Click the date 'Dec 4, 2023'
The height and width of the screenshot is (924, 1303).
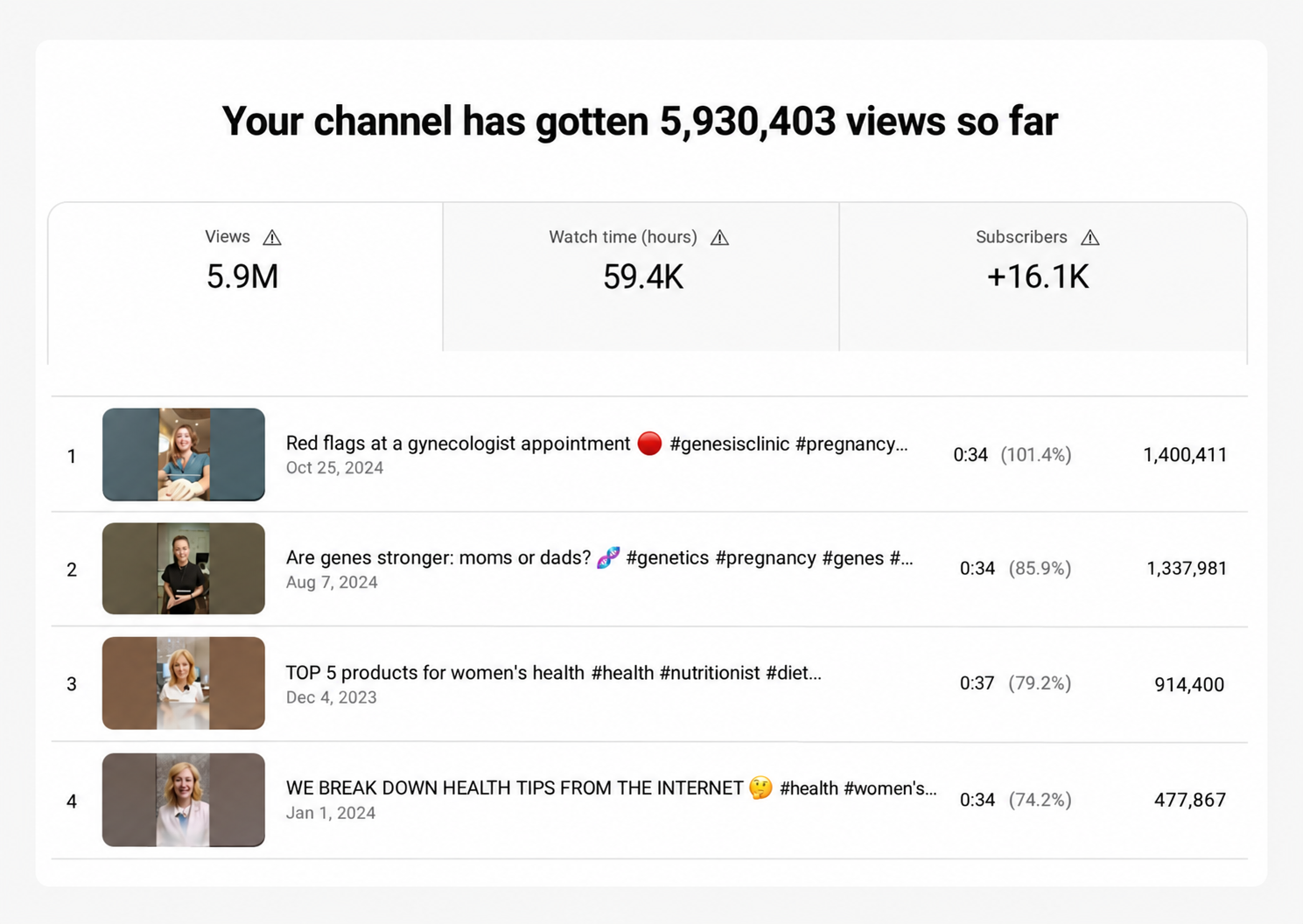pyautogui.click(x=331, y=697)
